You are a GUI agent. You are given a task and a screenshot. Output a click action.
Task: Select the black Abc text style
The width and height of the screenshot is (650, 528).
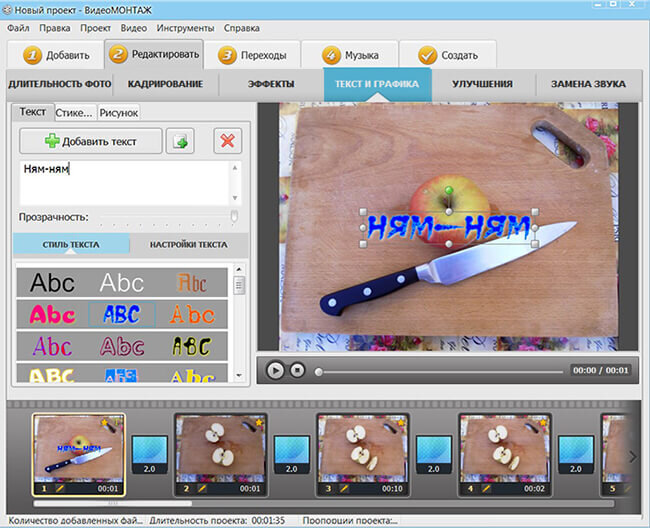coord(52,283)
